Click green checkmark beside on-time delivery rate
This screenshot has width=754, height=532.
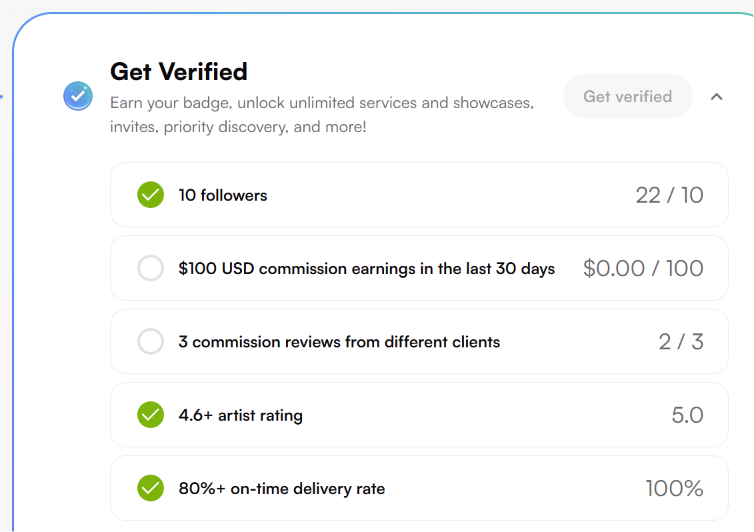[151, 488]
